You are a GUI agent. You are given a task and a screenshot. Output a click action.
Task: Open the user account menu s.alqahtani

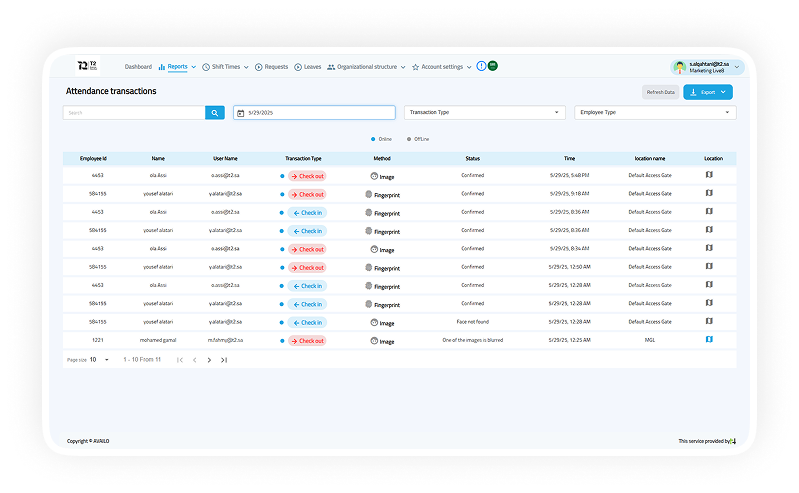pos(707,67)
